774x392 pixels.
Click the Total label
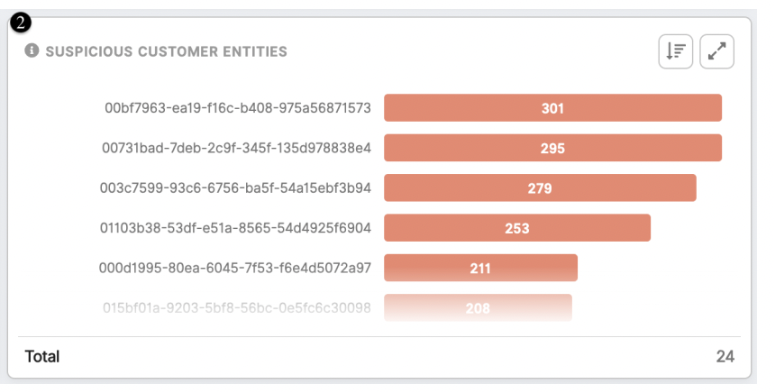[42, 356]
